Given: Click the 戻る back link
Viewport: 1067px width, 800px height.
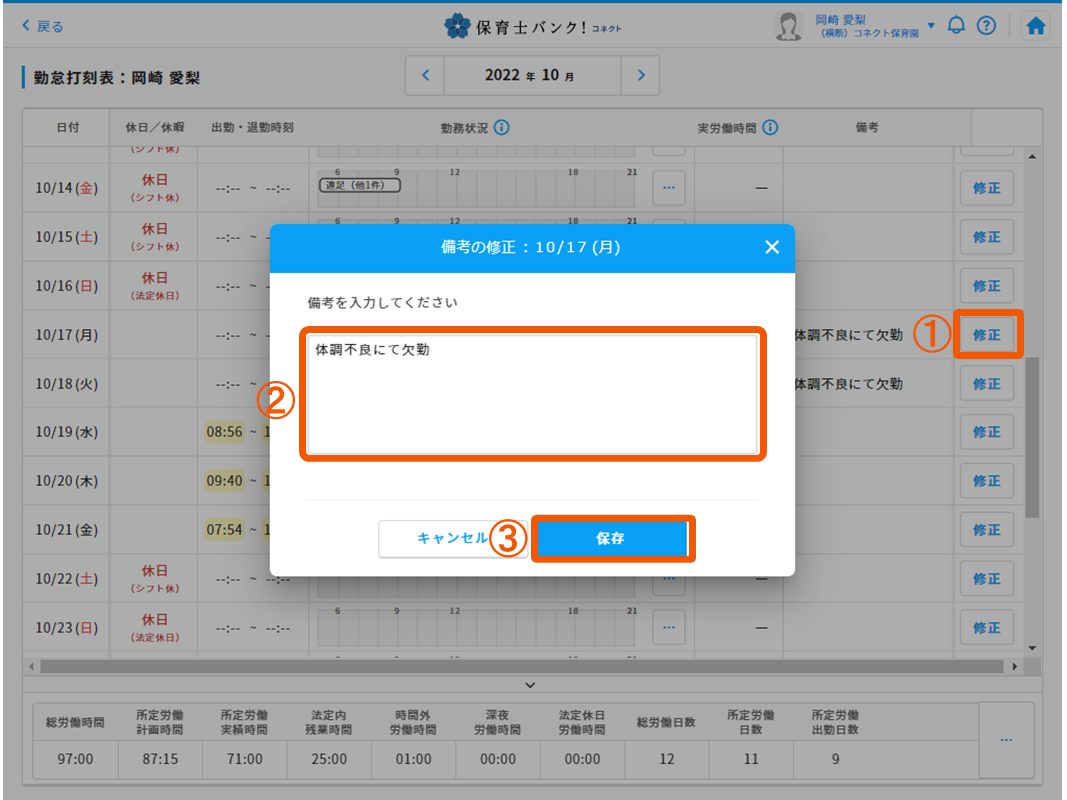Looking at the screenshot, I should click(x=42, y=27).
